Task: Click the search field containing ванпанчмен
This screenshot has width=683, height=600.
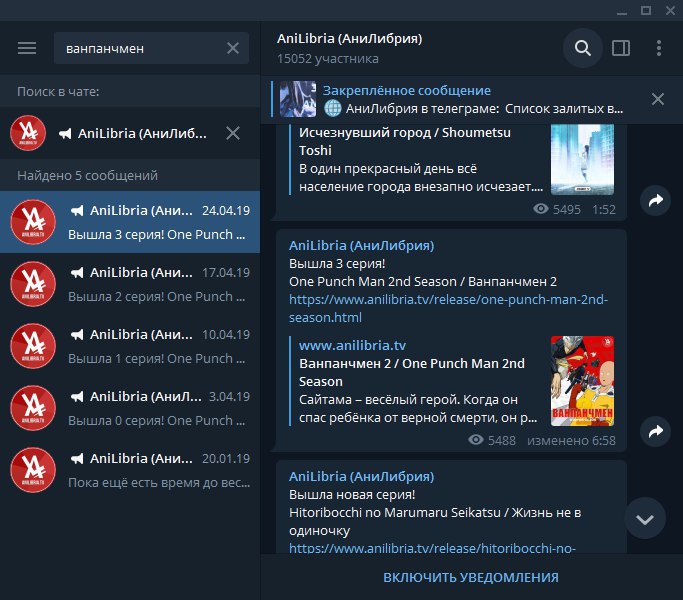Action: [151, 48]
